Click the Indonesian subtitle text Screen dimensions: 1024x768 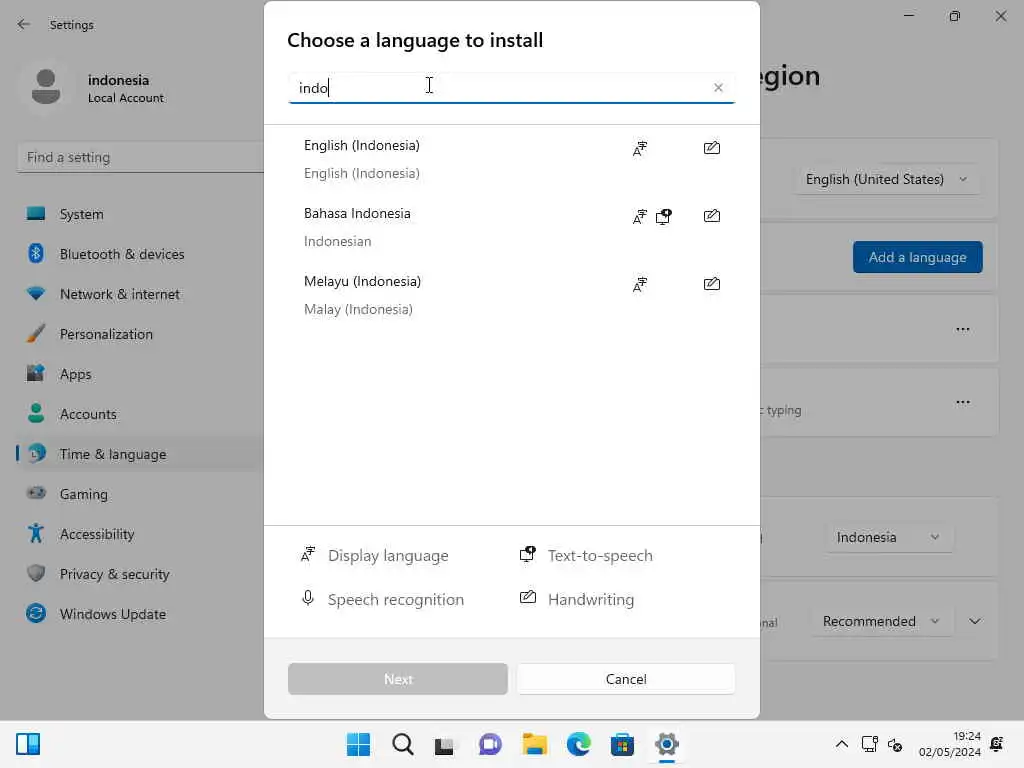coord(337,241)
